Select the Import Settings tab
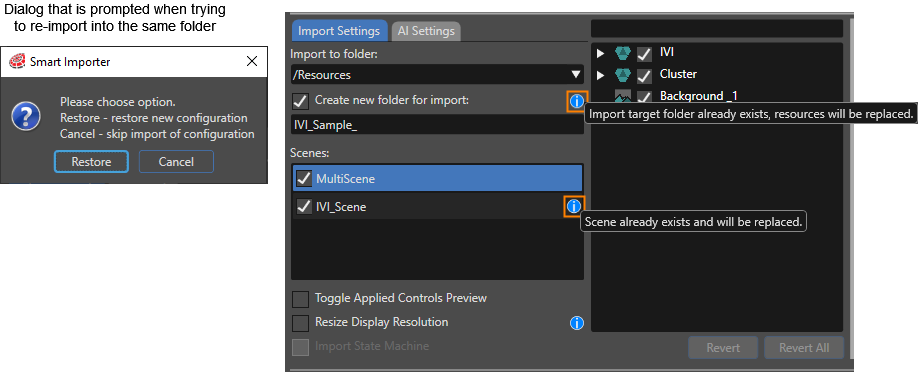Image resolution: width=918 pixels, height=372 pixels. pos(339,31)
